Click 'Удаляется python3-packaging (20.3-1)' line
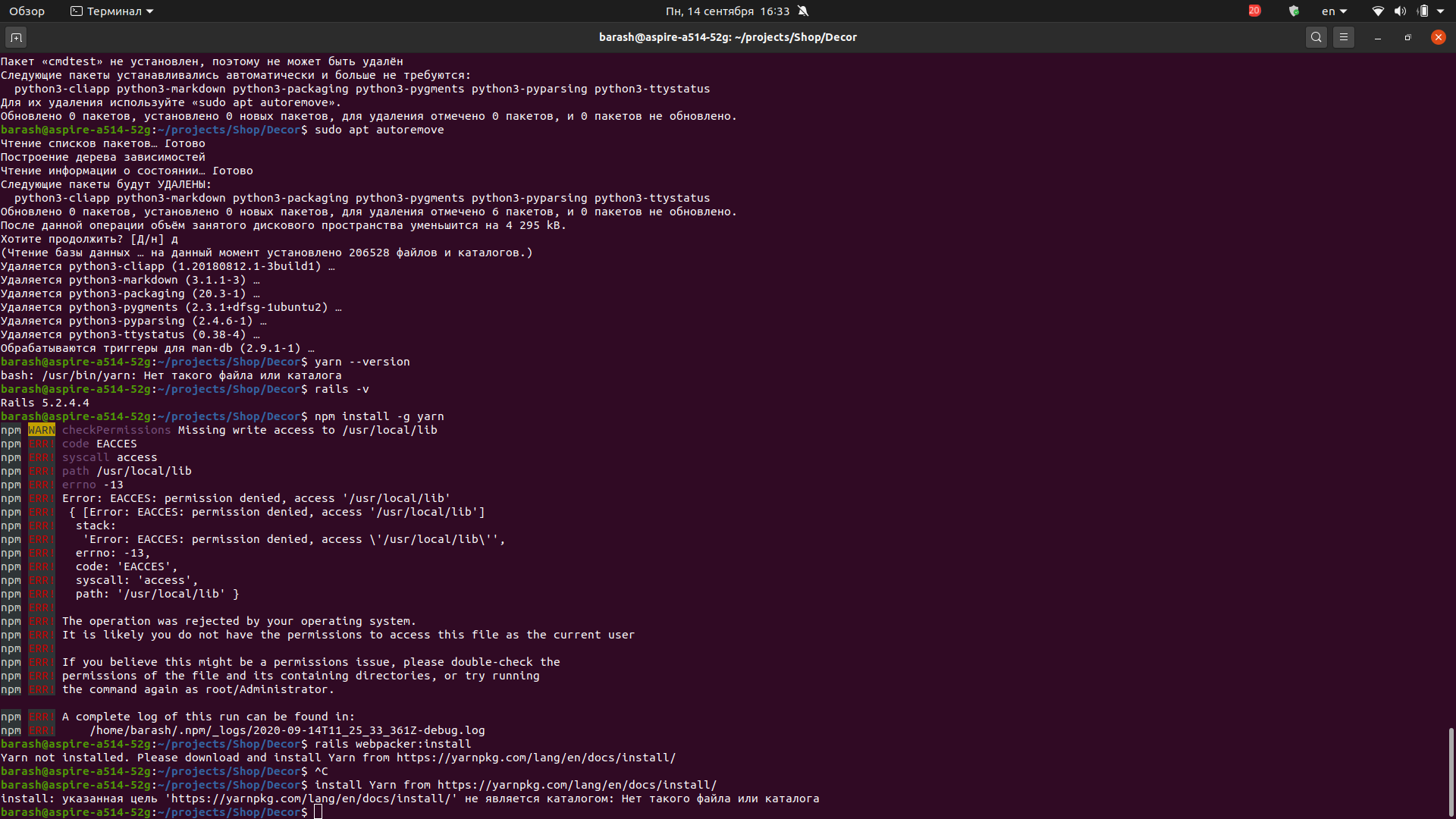 pos(130,293)
